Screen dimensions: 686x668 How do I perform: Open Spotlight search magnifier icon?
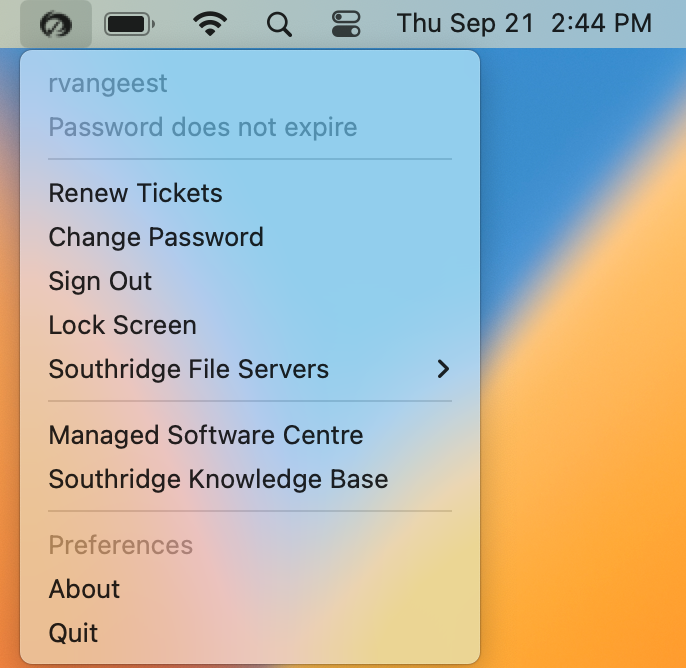point(279,24)
